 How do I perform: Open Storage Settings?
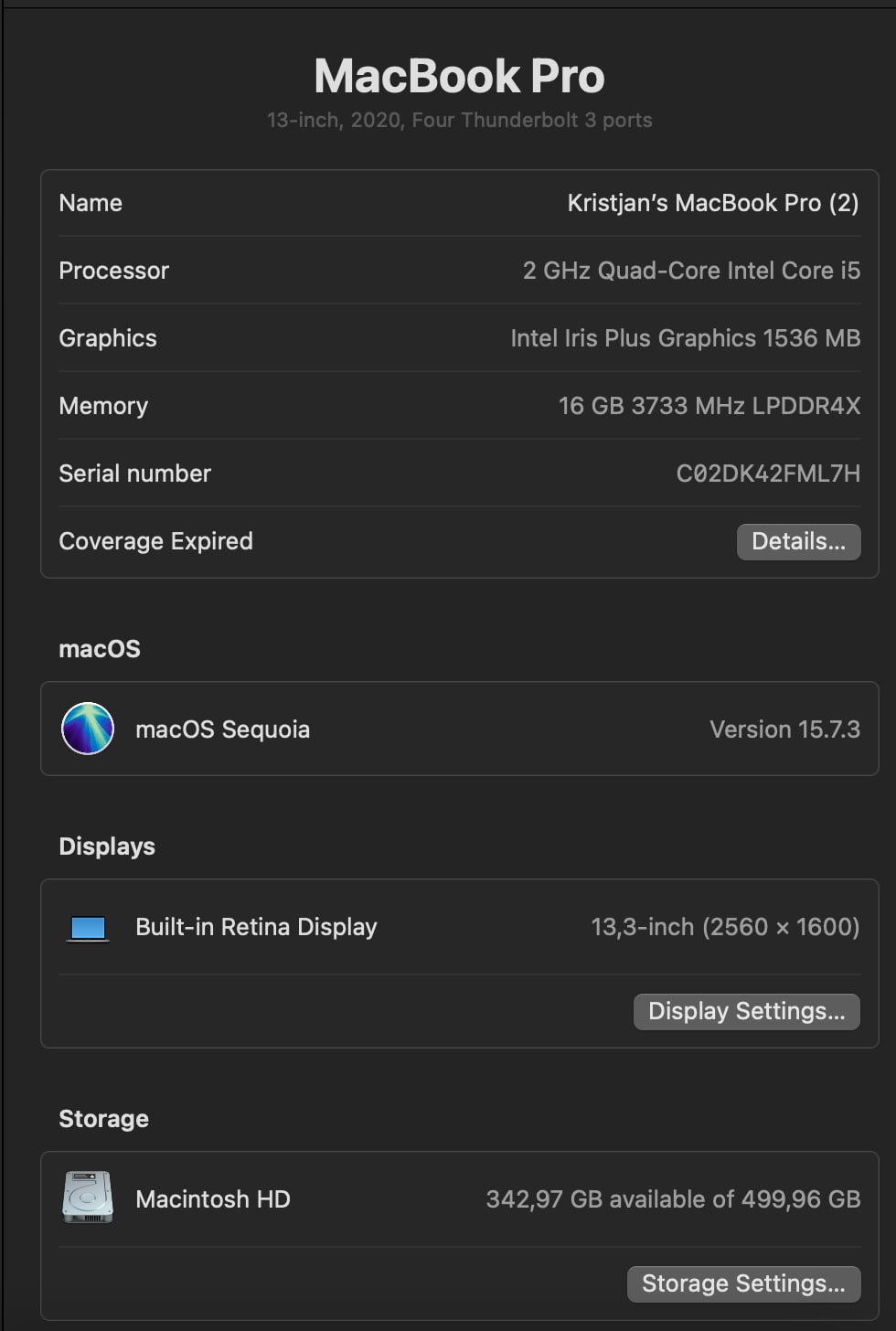tap(743, 1283)
